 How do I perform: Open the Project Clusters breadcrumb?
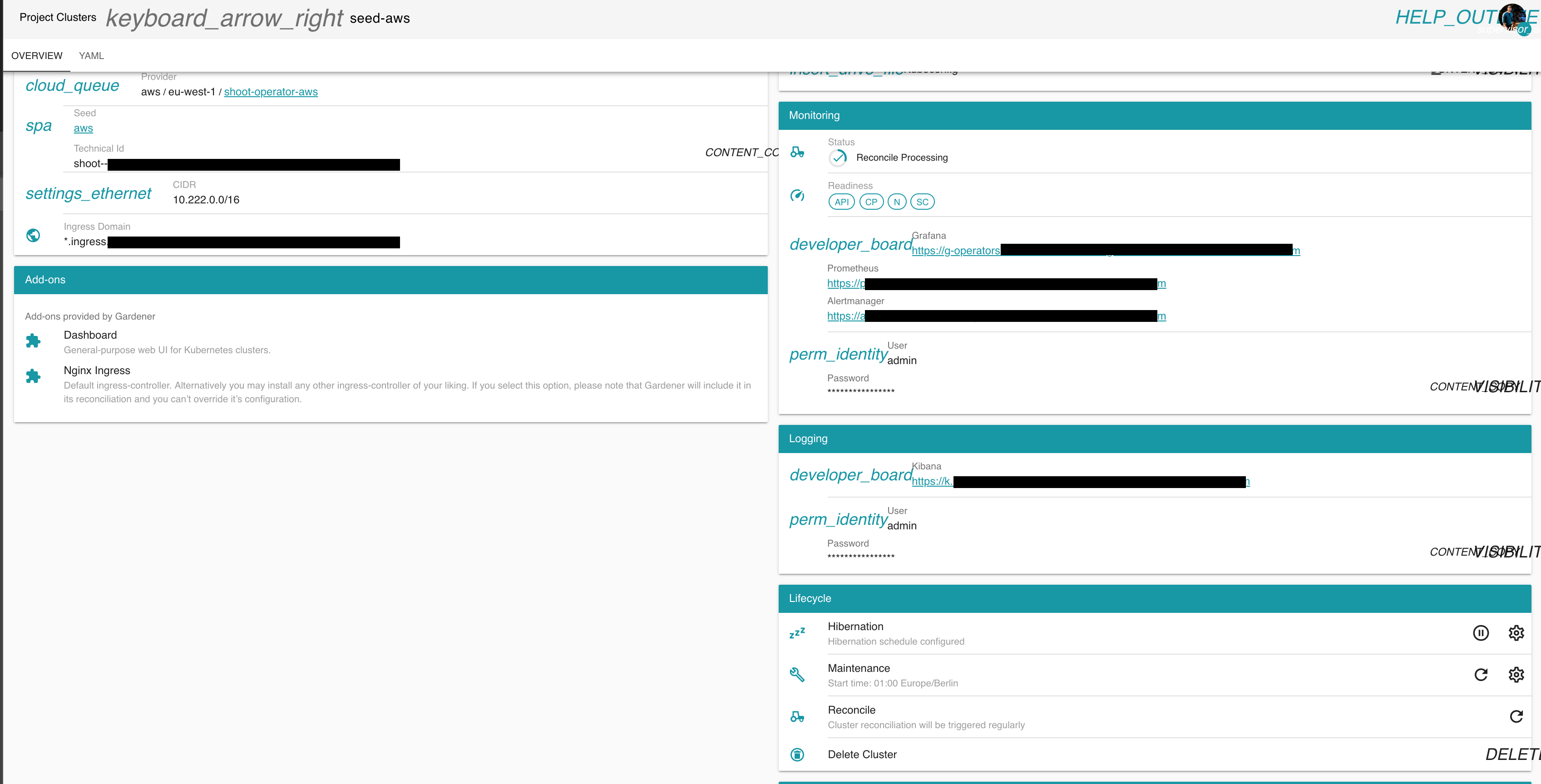(x=57, y=17)
